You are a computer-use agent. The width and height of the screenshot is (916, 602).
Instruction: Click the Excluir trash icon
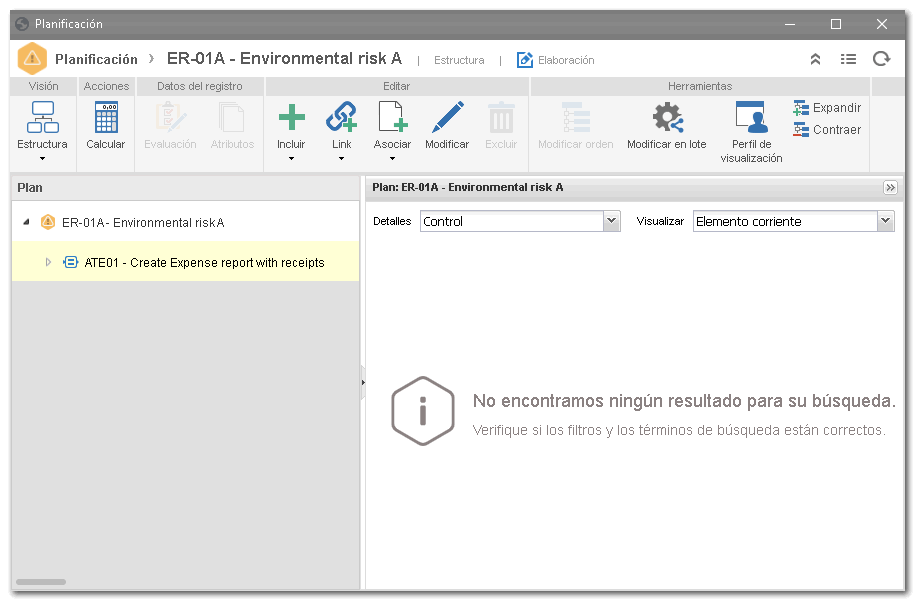501,117
